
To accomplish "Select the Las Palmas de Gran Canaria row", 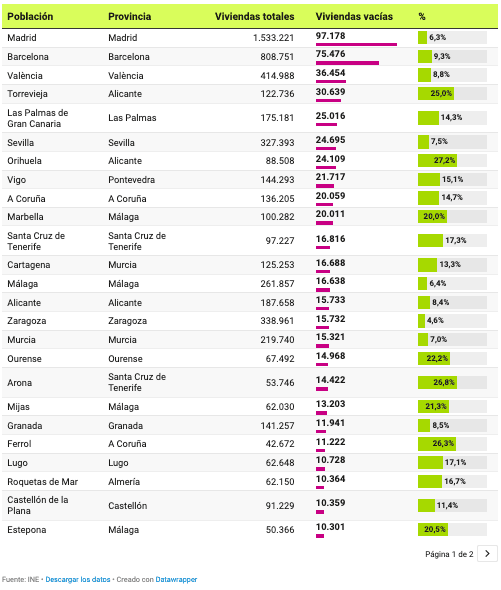I will point(250,118).
